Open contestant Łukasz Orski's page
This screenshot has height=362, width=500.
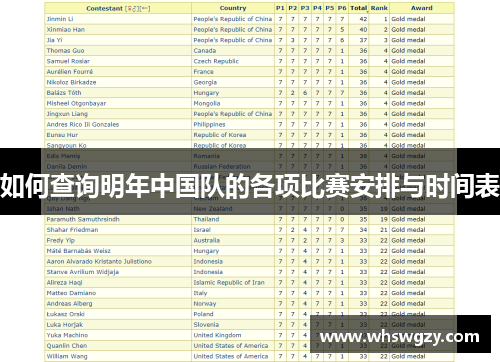click(65, 314)
